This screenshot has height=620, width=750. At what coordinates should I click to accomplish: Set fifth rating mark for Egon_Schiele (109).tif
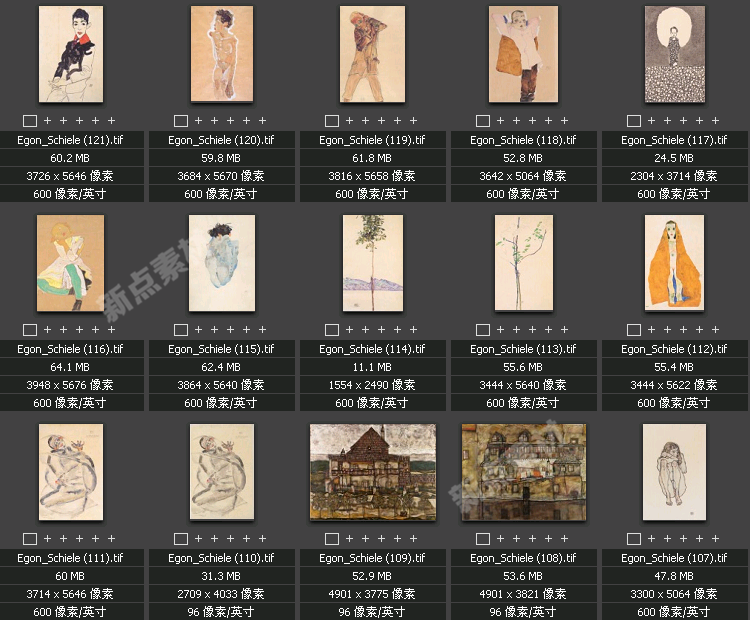tap(414, 539)
